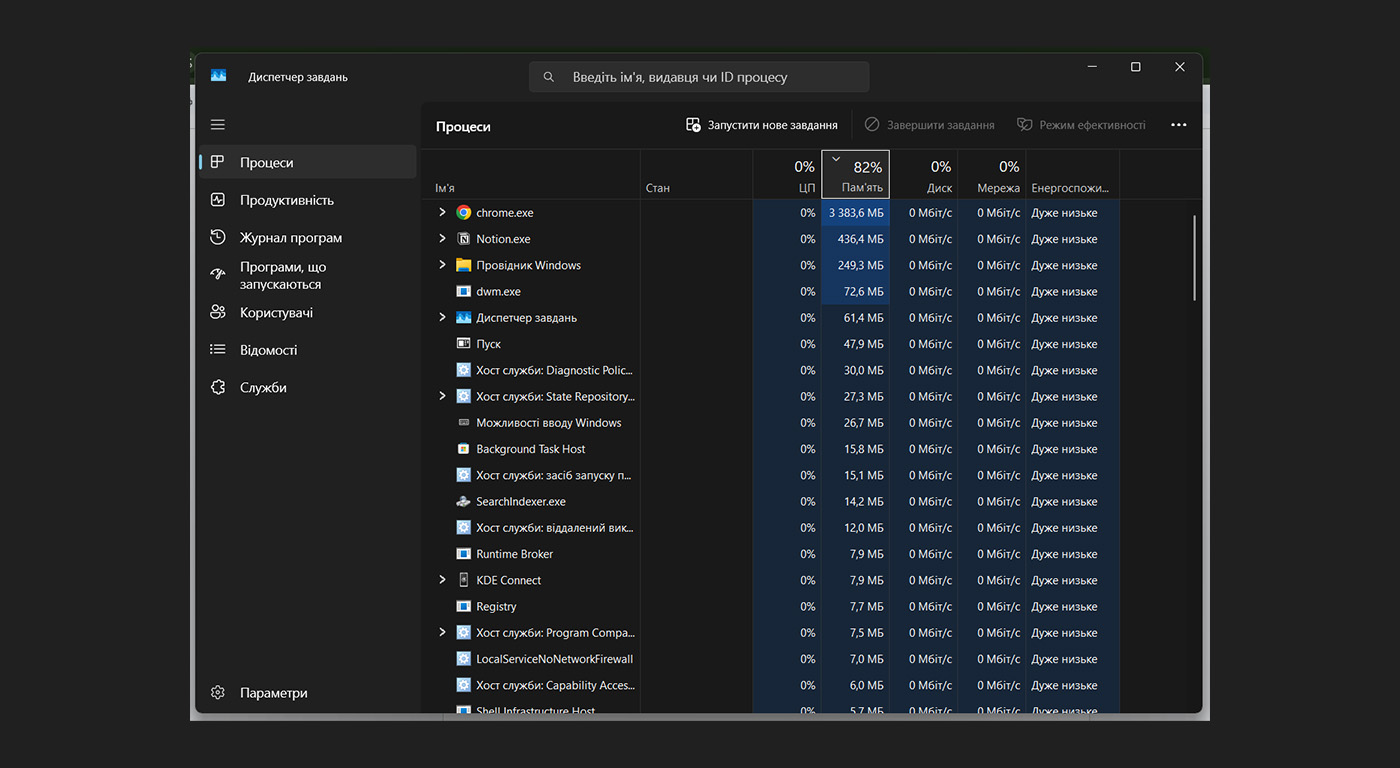This screenshot has width=1400, height=768.
Task: Click the 3 383,6 МБ memory value
Action: 856,213
